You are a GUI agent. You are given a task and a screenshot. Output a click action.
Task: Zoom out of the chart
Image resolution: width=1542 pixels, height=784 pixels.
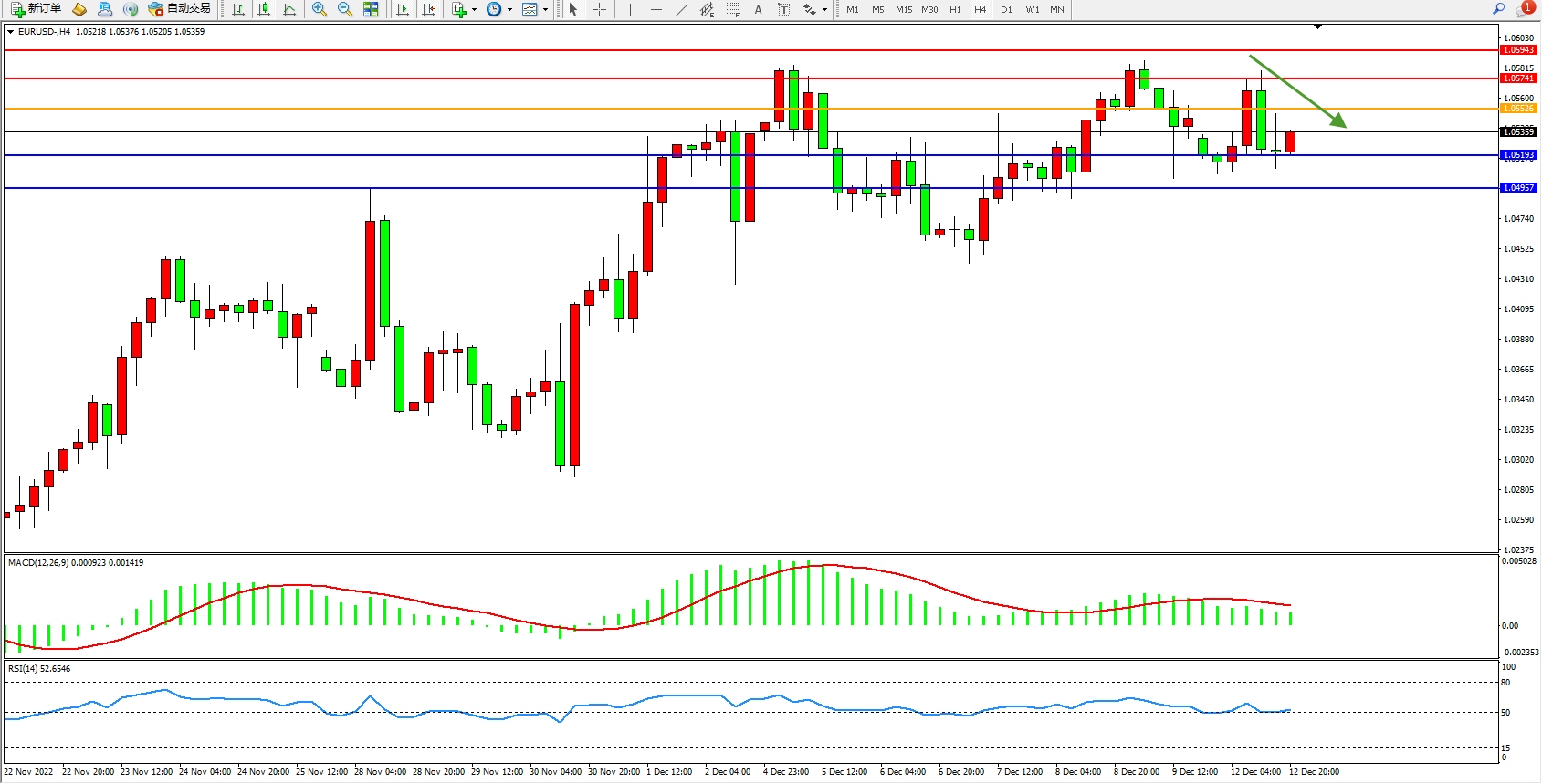pos(345,9)
